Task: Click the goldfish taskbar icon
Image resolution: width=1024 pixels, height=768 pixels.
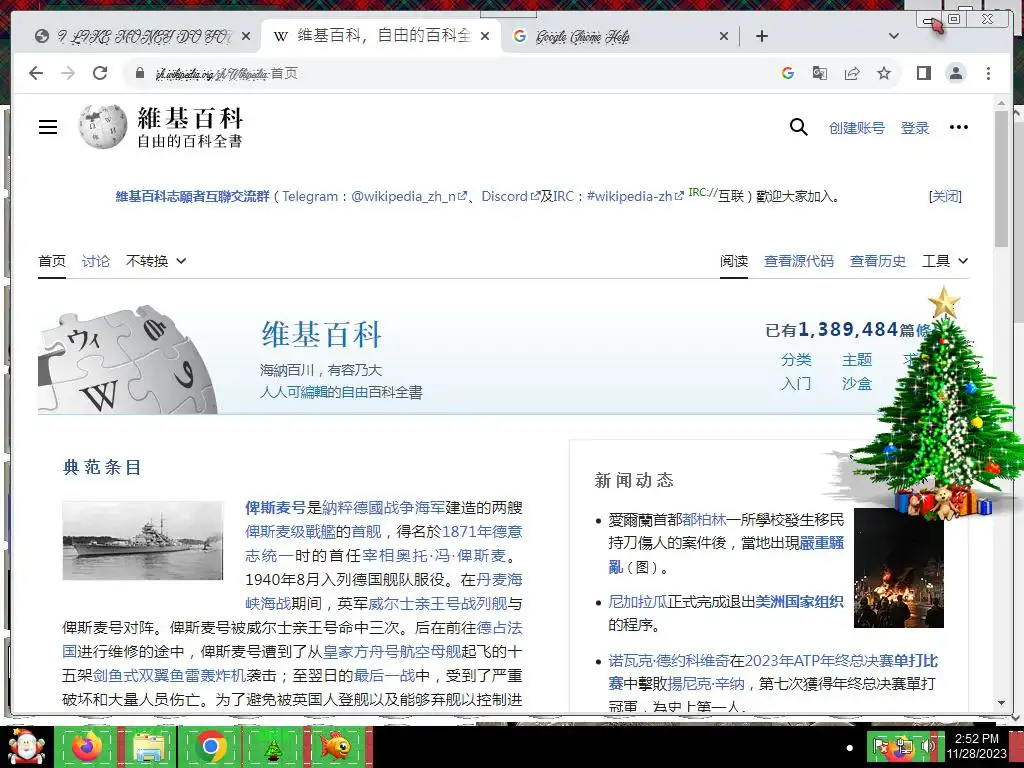Action: coord(336,747)
